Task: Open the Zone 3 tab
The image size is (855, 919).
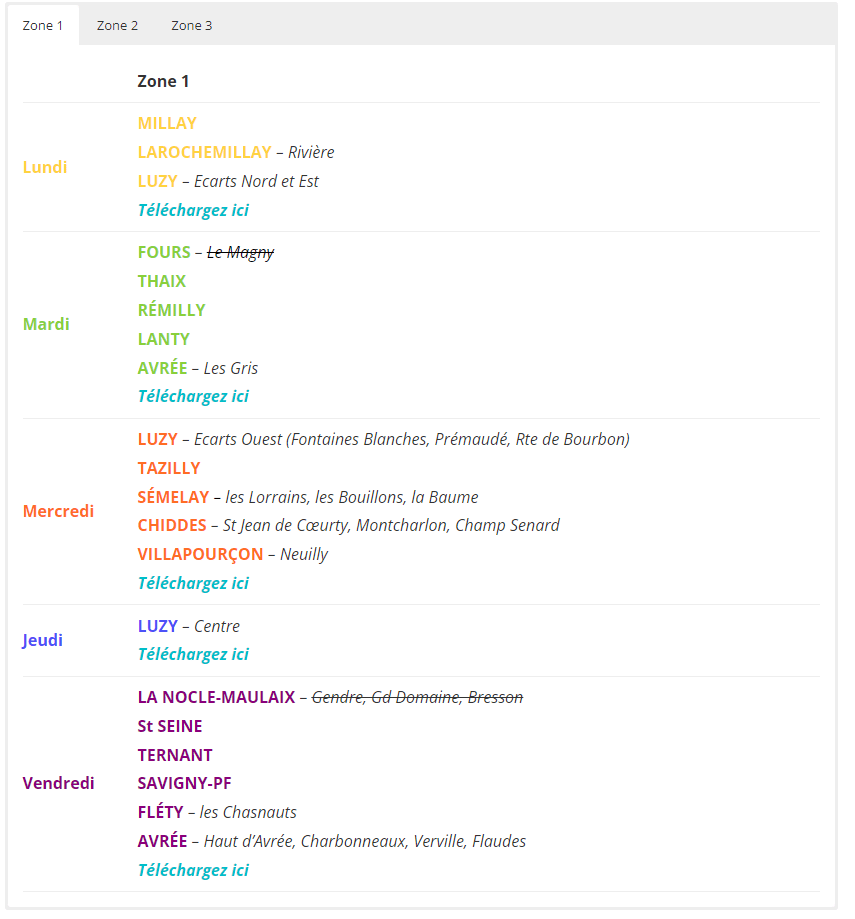Action: click(191, 25)
